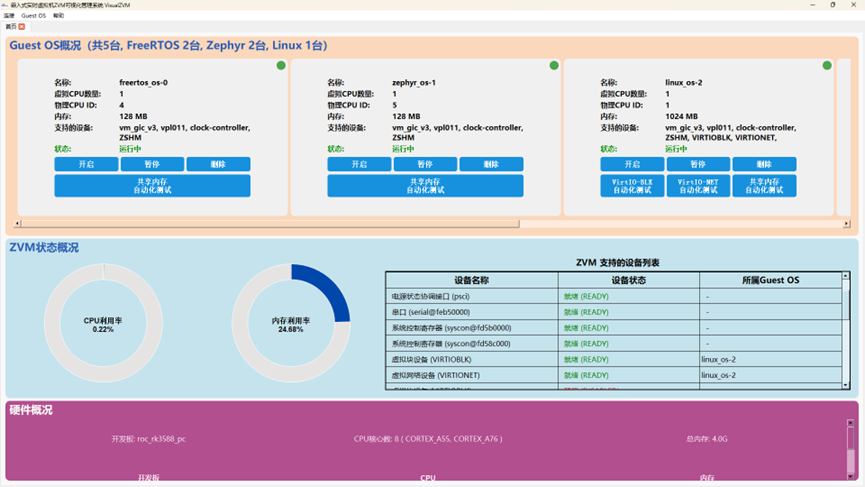Screen dimensions: 865x487
Task: Run freertos_os-0 共享内存 自动化测试
Action: tap(152, 186)
